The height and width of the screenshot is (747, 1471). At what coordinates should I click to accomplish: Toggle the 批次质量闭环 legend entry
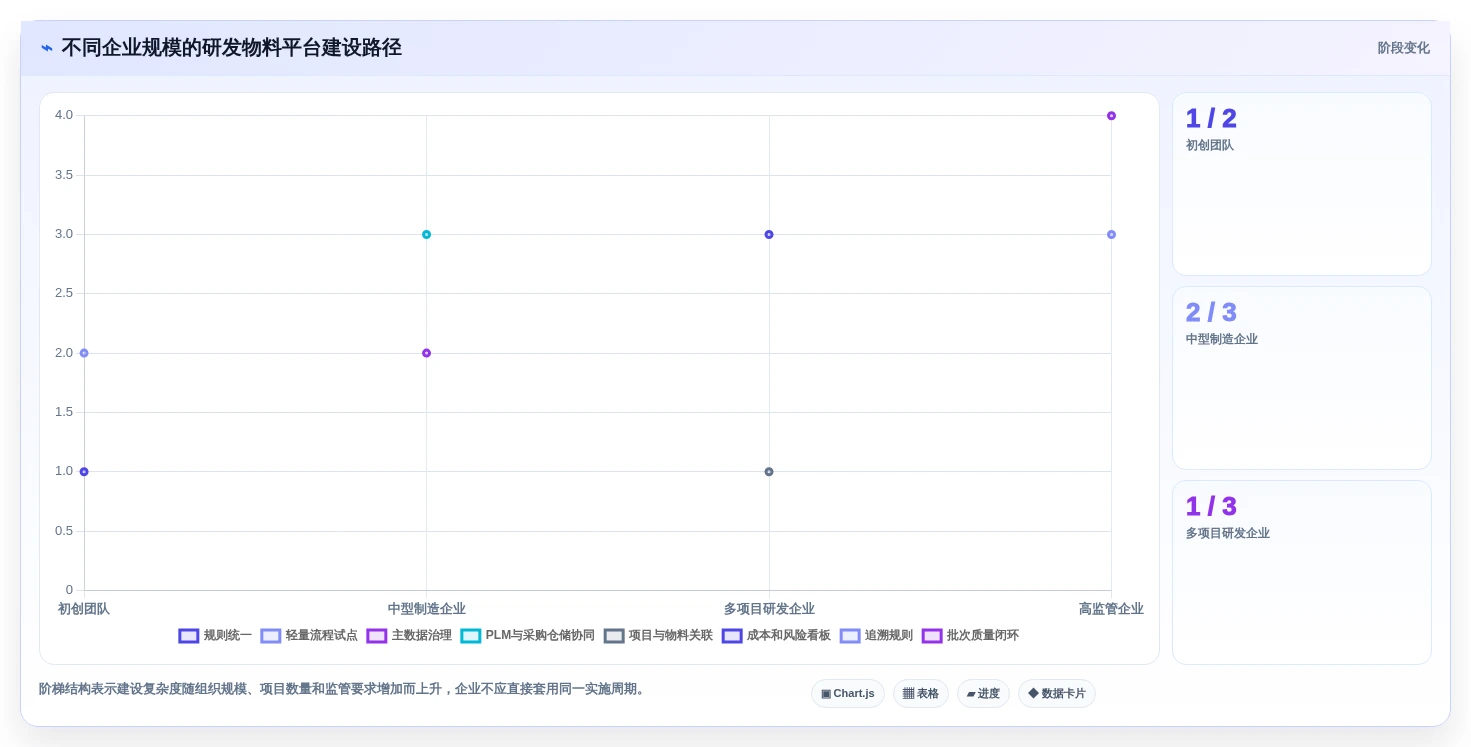(x=970, y=635)
